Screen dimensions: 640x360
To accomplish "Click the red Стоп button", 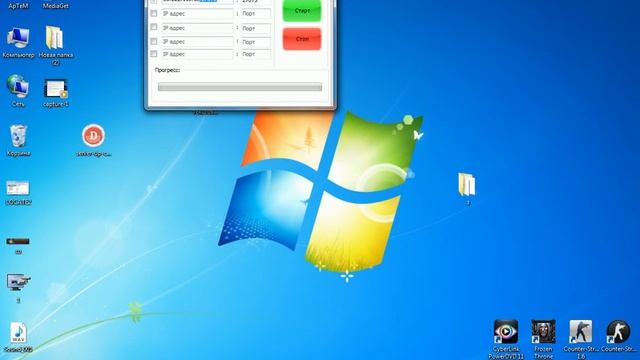I will [302, 39].
